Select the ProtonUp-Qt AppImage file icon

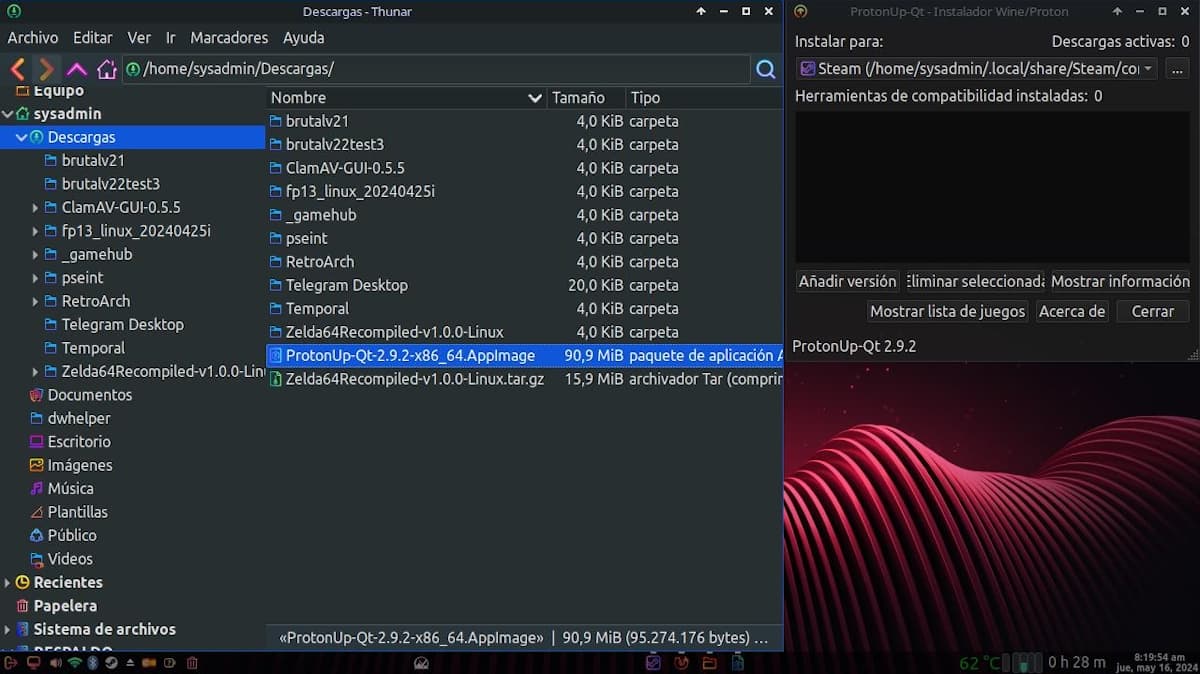coord(276,356)
